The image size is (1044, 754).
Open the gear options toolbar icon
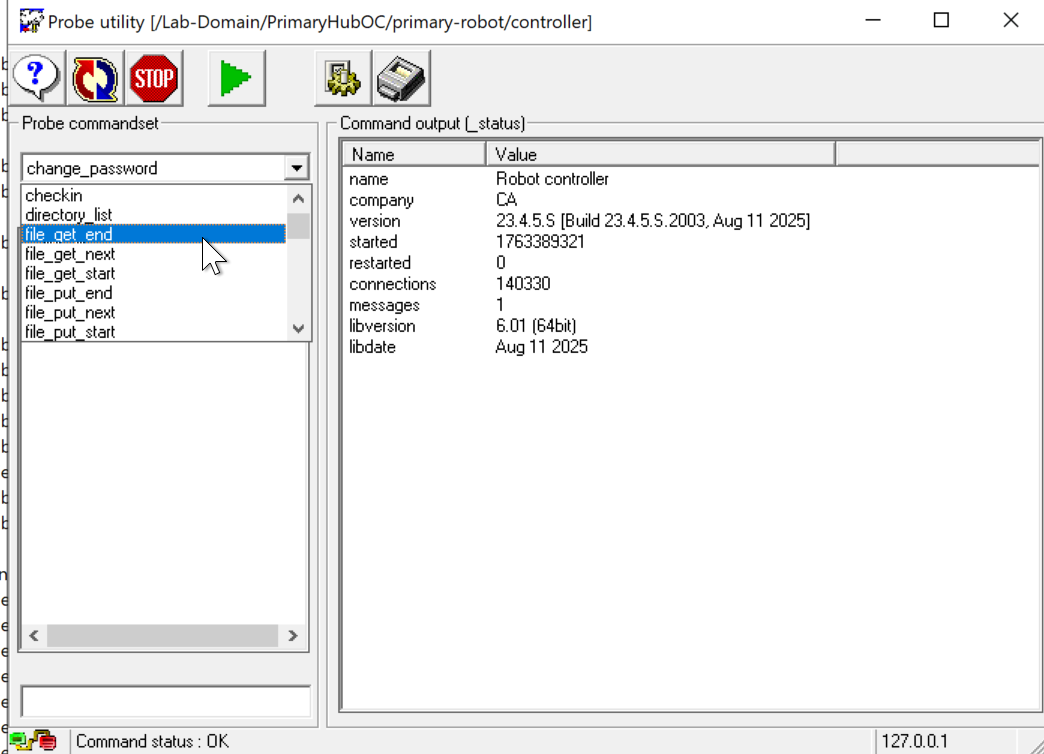(x=342, y=78)
